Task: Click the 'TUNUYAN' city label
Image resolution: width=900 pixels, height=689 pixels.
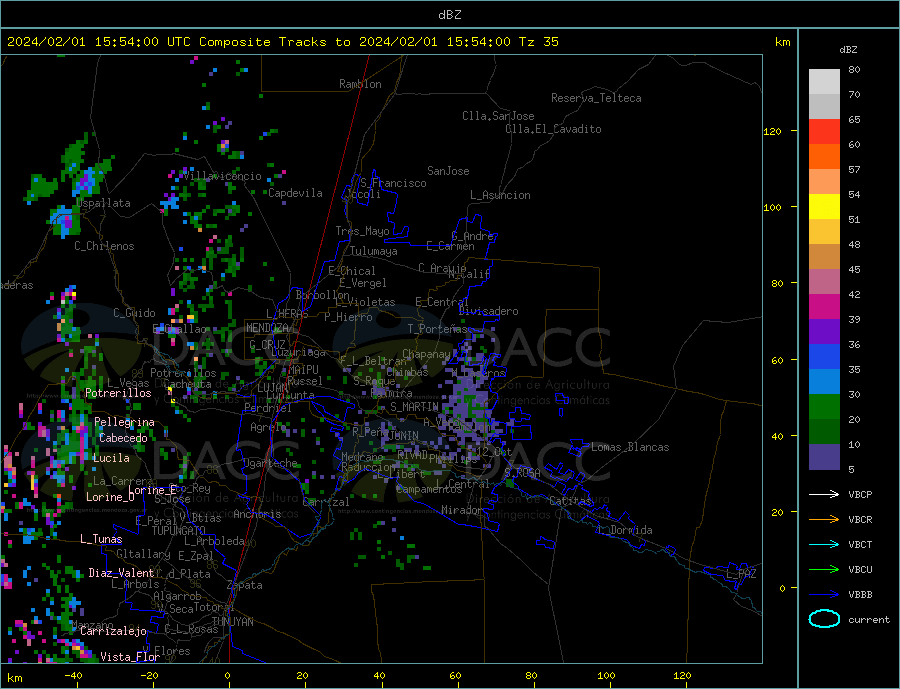Action: coord(232,622)
